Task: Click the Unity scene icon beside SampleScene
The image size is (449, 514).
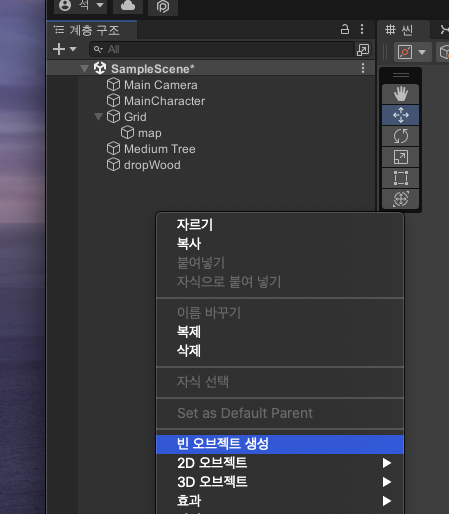Action: click(100, 68)
